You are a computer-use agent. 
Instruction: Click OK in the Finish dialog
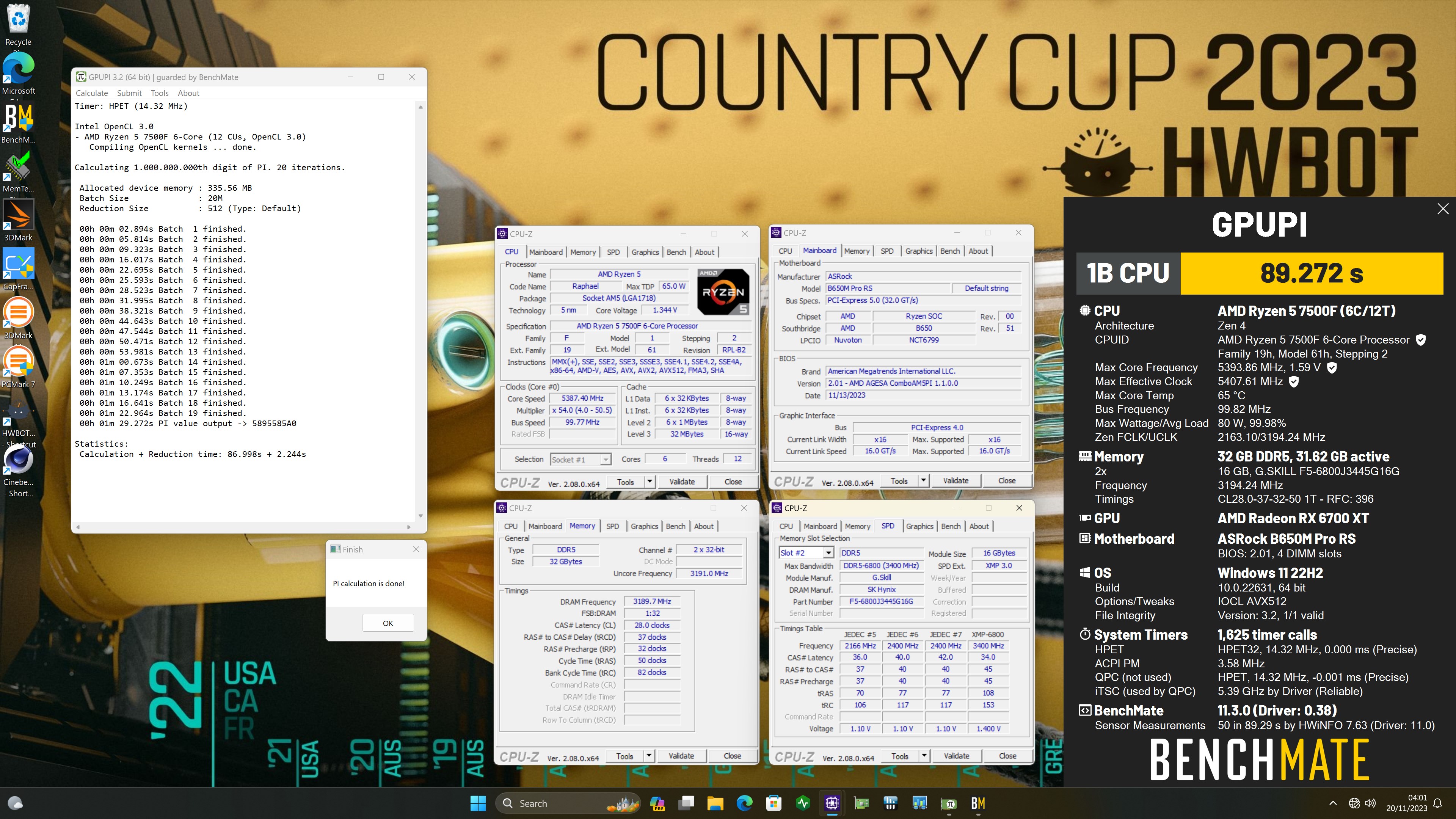(x=388, y=623)
